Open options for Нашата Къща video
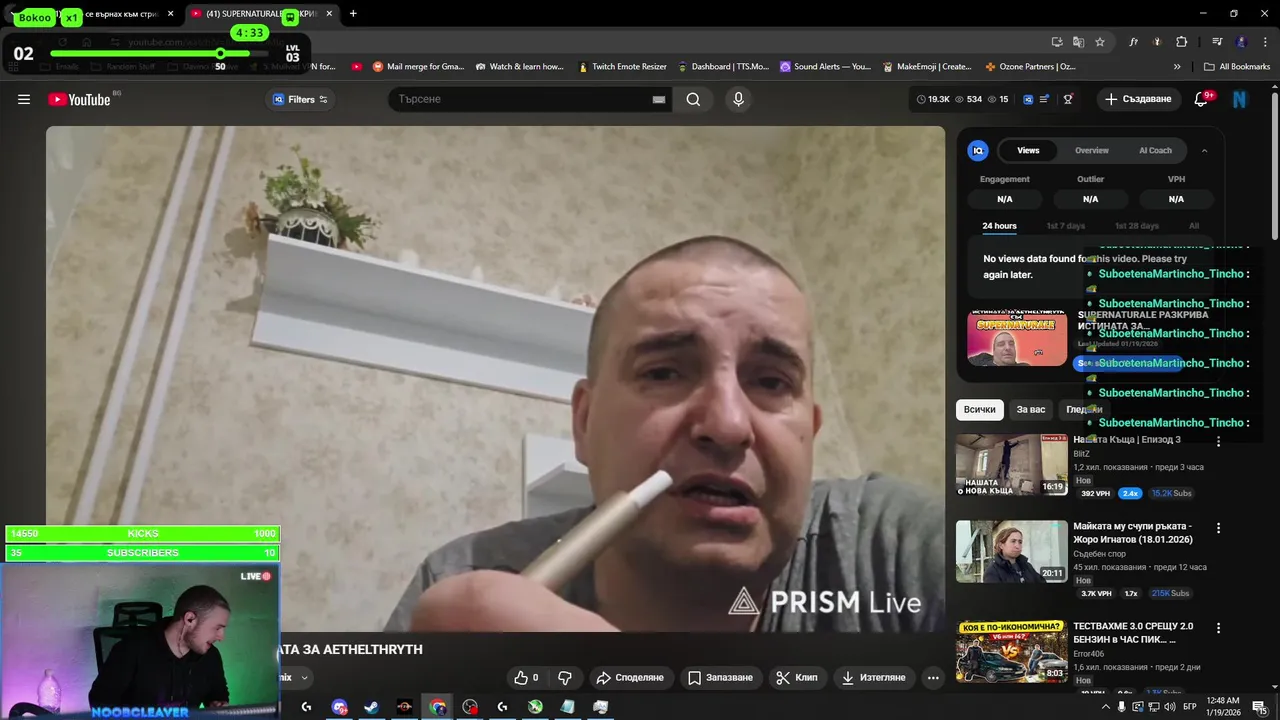Viewport: 1280px width, 720px height. pyautogui.click(x=1218, y=441)
